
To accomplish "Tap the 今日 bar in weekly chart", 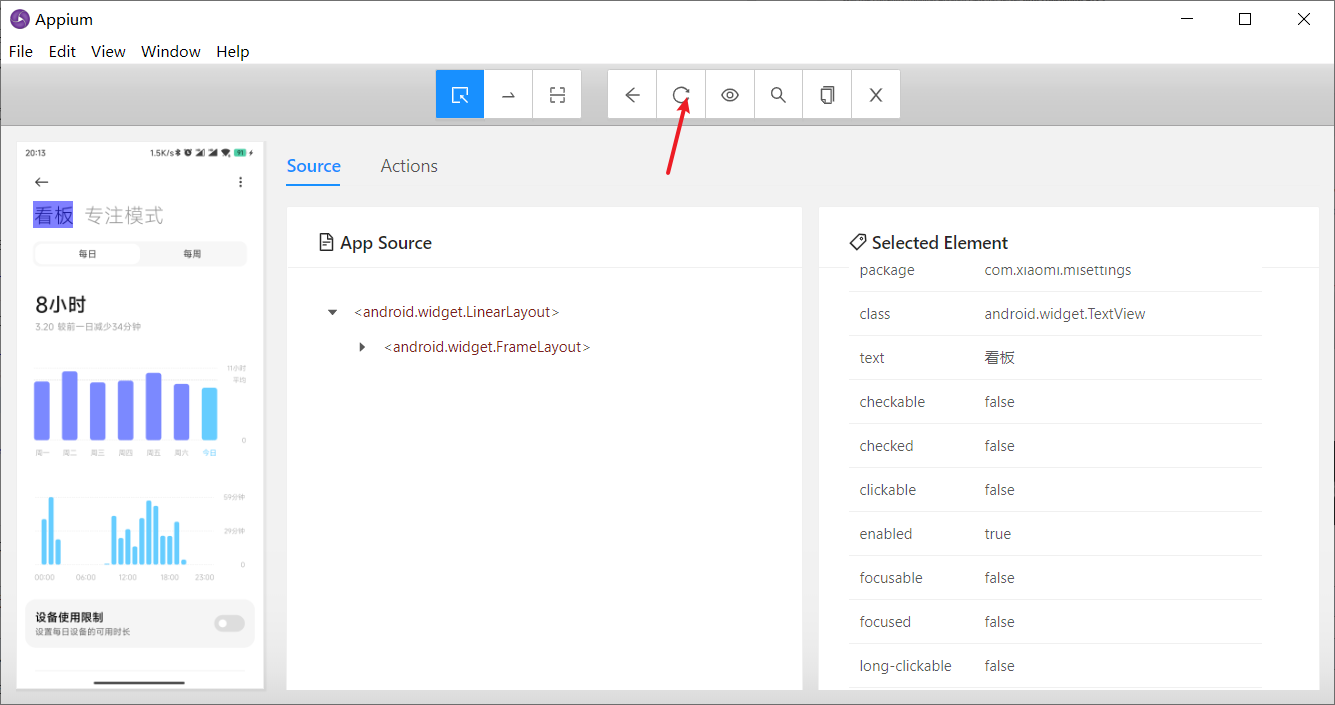I will pyautogui.click(x=209, y=413).
